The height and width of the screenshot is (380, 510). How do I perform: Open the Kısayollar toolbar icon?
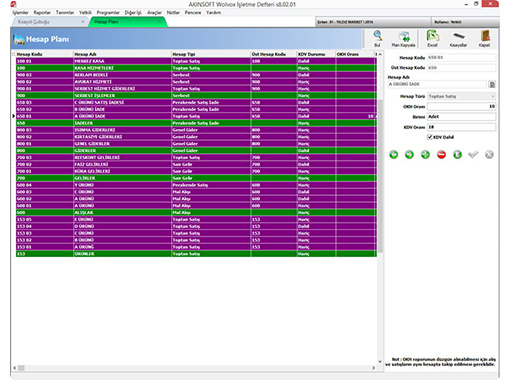tap(458, 39)
